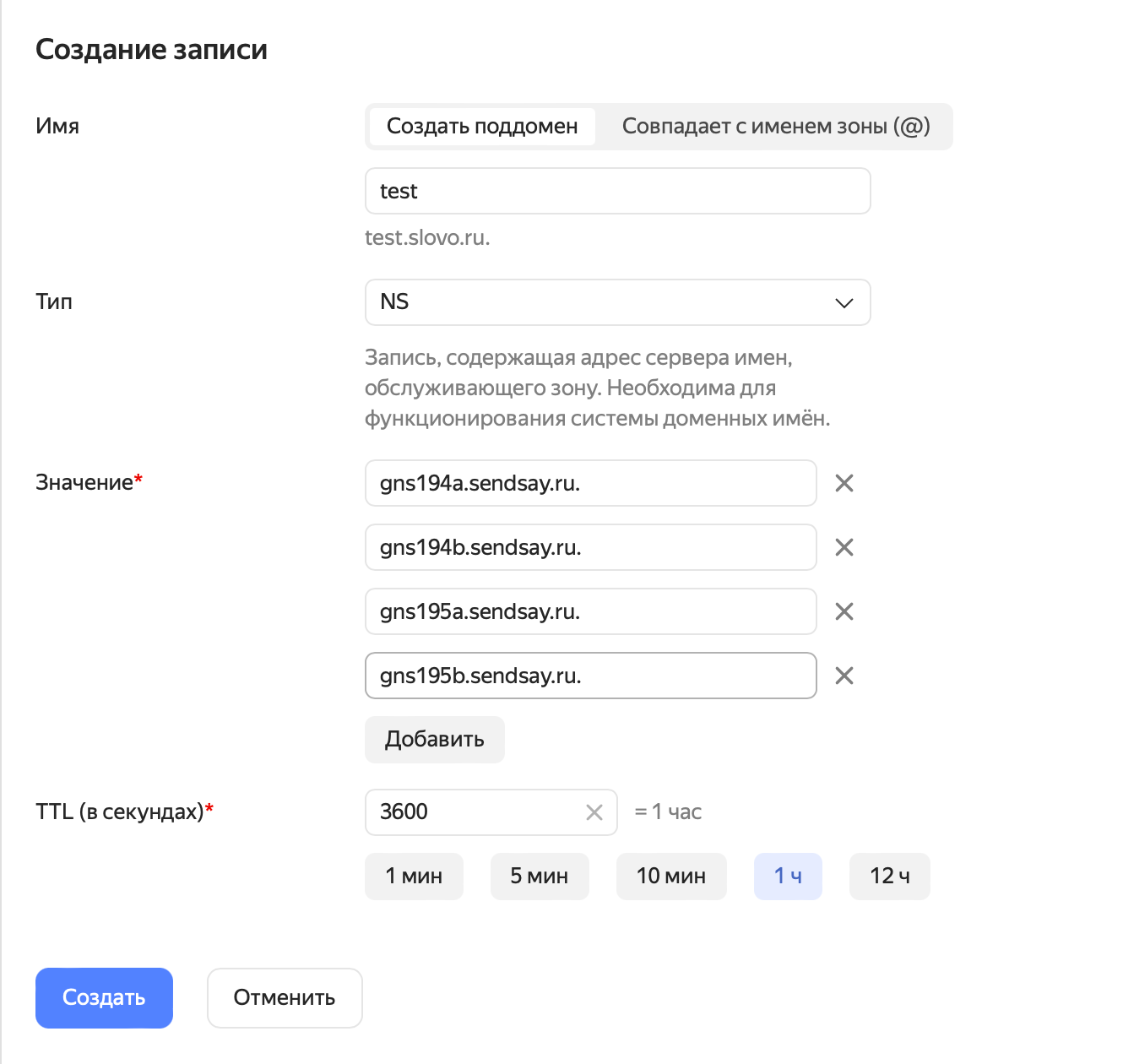Delete the gns195b.sendsay.ru. value entry
Viewport: 1123px width, 1064px height.
[x=844, y=676]
